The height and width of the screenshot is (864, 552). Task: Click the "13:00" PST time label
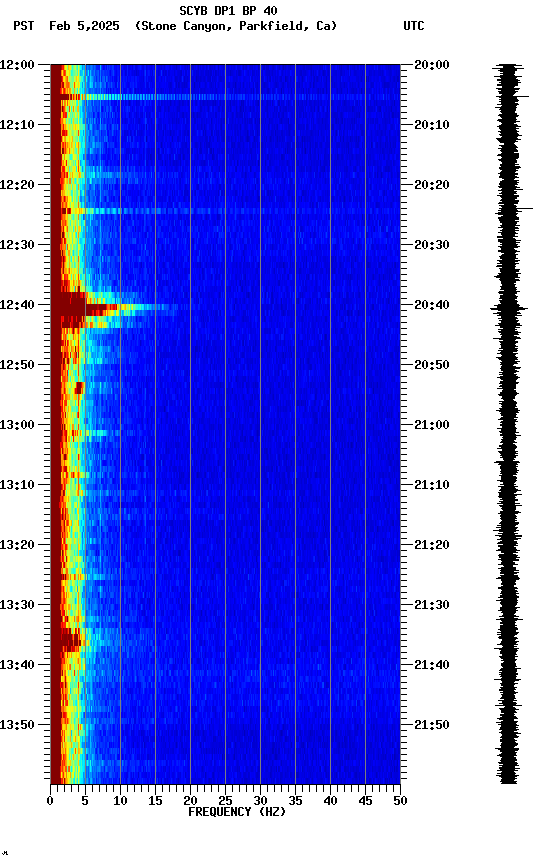coord(17,425)
